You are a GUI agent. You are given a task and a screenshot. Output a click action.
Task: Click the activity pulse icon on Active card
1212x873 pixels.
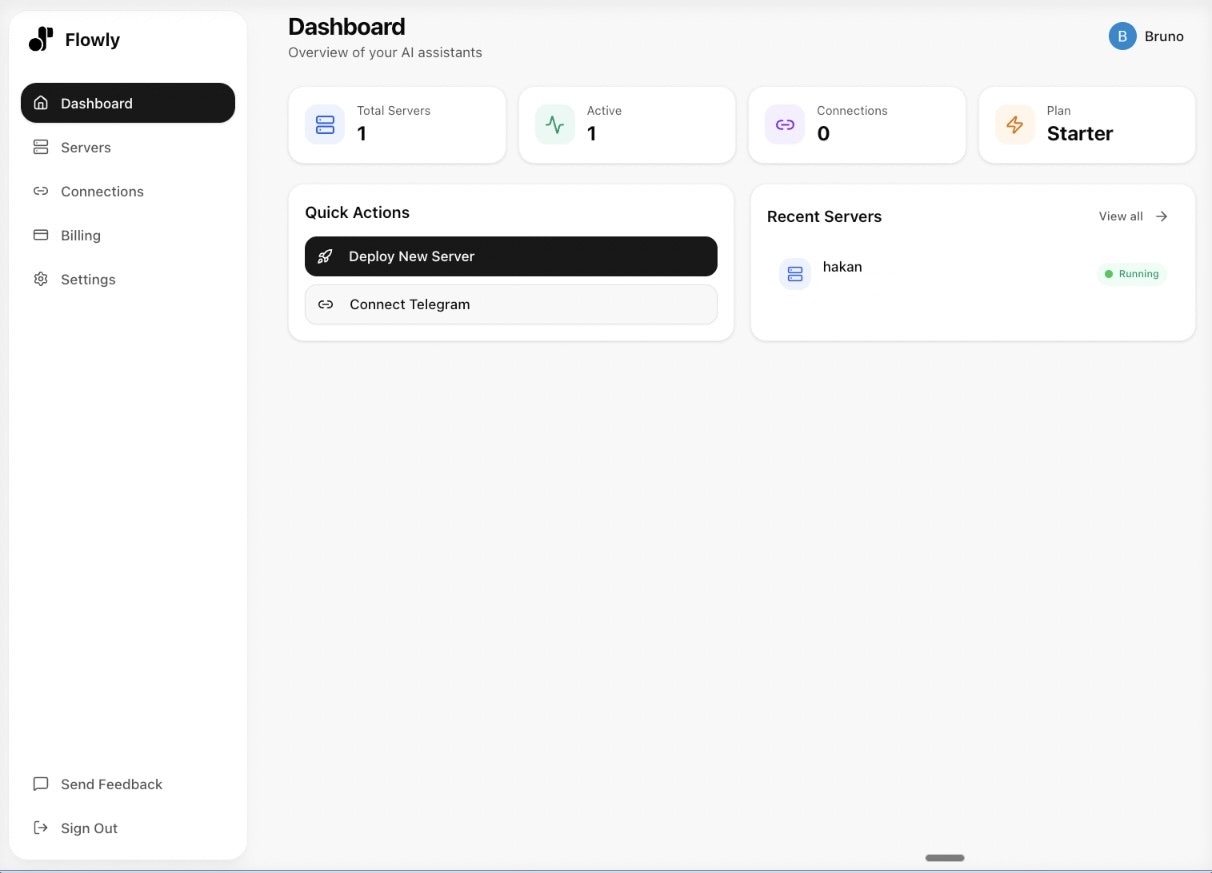click(554, 124)
